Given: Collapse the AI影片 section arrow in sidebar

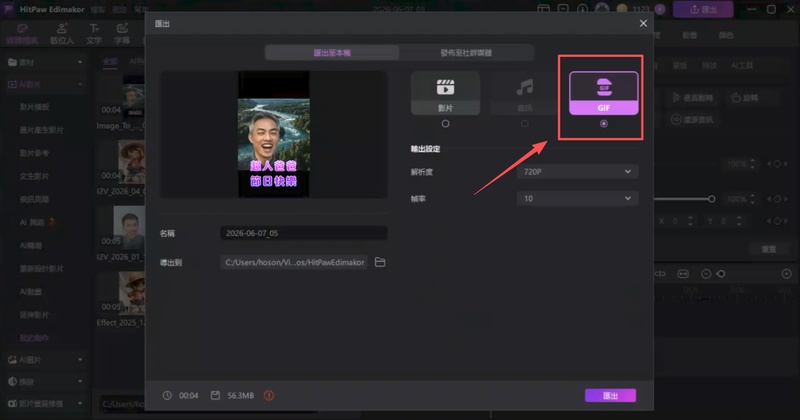Looking at the screenshot, I should tap(80, 84).
